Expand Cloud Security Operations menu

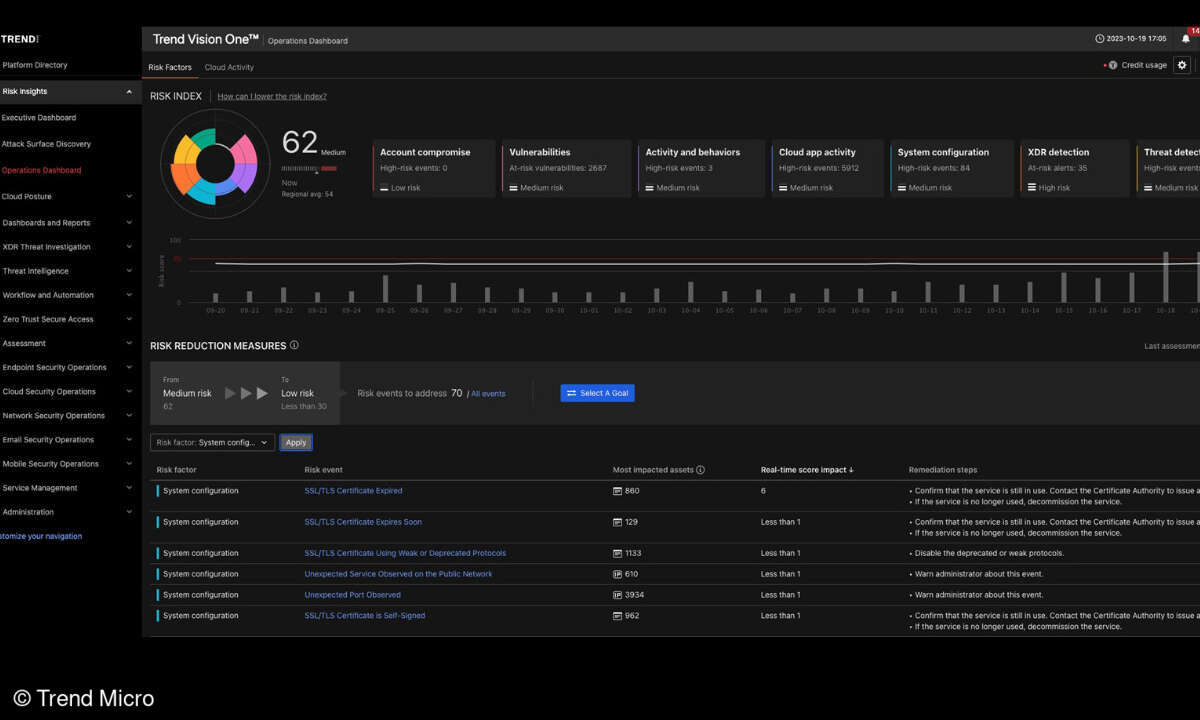pos(129,392)
